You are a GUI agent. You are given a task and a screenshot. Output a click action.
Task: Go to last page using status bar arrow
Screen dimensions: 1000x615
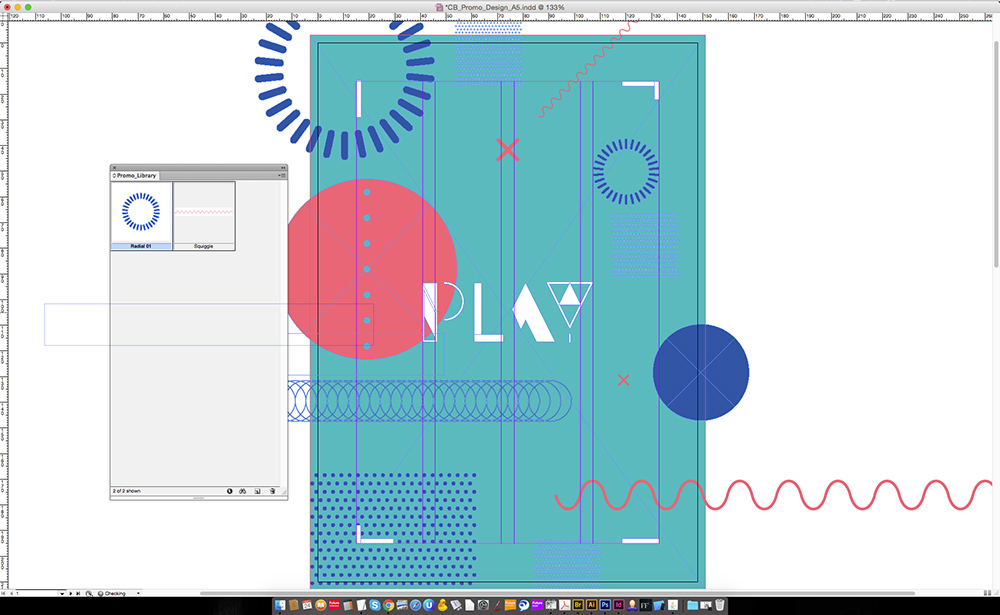click(x=78, y=593)
